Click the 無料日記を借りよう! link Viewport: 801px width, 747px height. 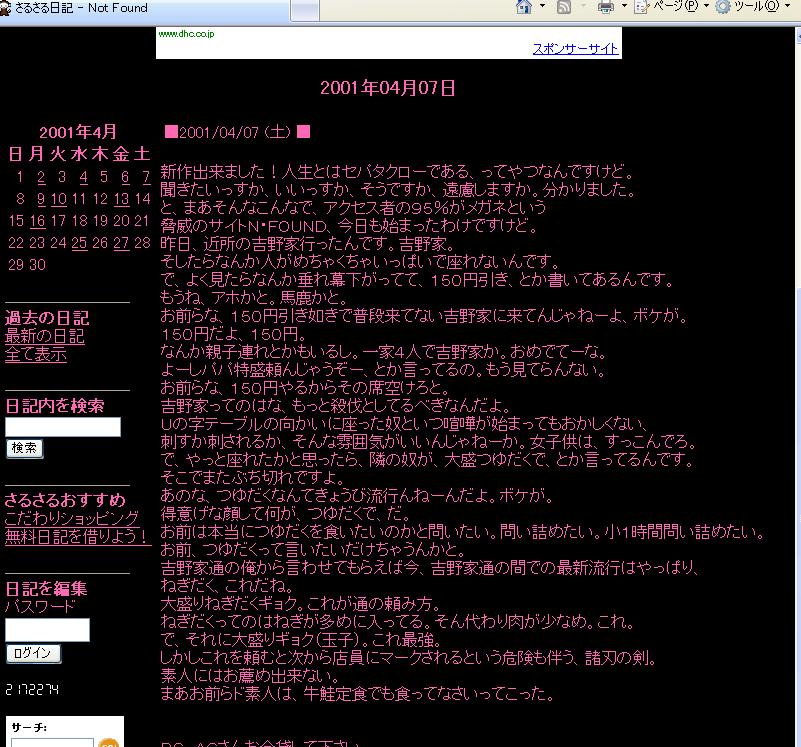(77, 536)
